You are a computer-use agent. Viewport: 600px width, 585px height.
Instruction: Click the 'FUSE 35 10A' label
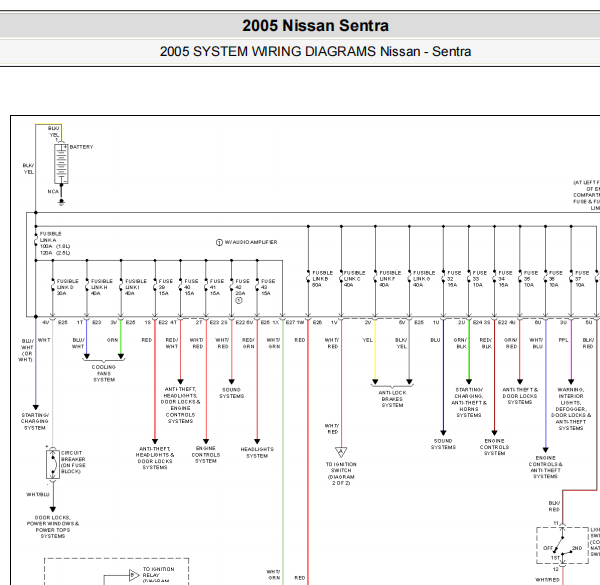point(531,279)
